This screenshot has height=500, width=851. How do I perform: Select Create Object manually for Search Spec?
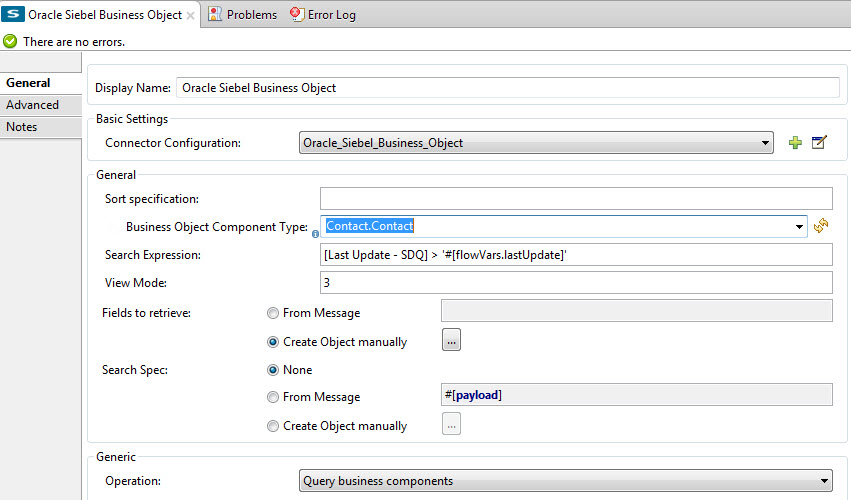273,426
